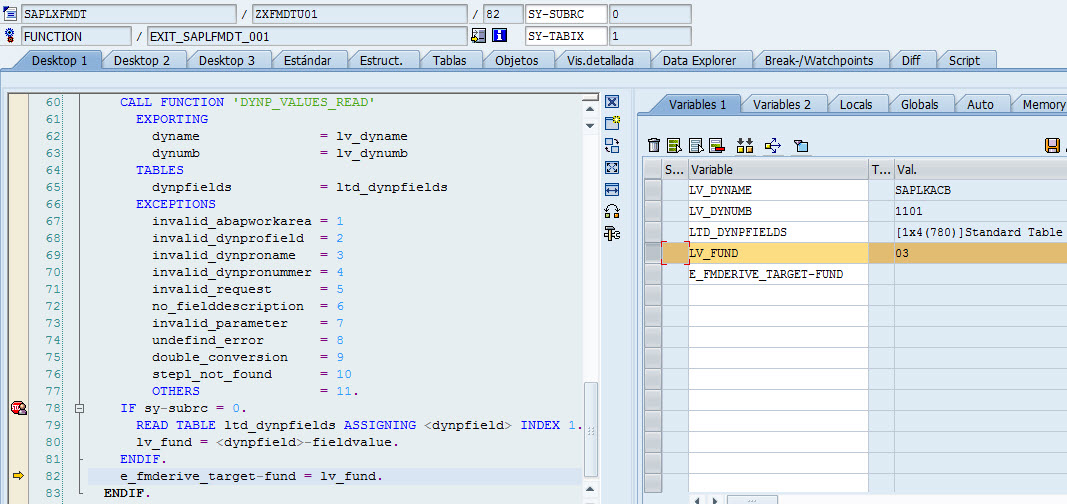Click the branching arrow icon in variables toolbar
This screenshot has width=1067, height=504.
click(772, 145)
